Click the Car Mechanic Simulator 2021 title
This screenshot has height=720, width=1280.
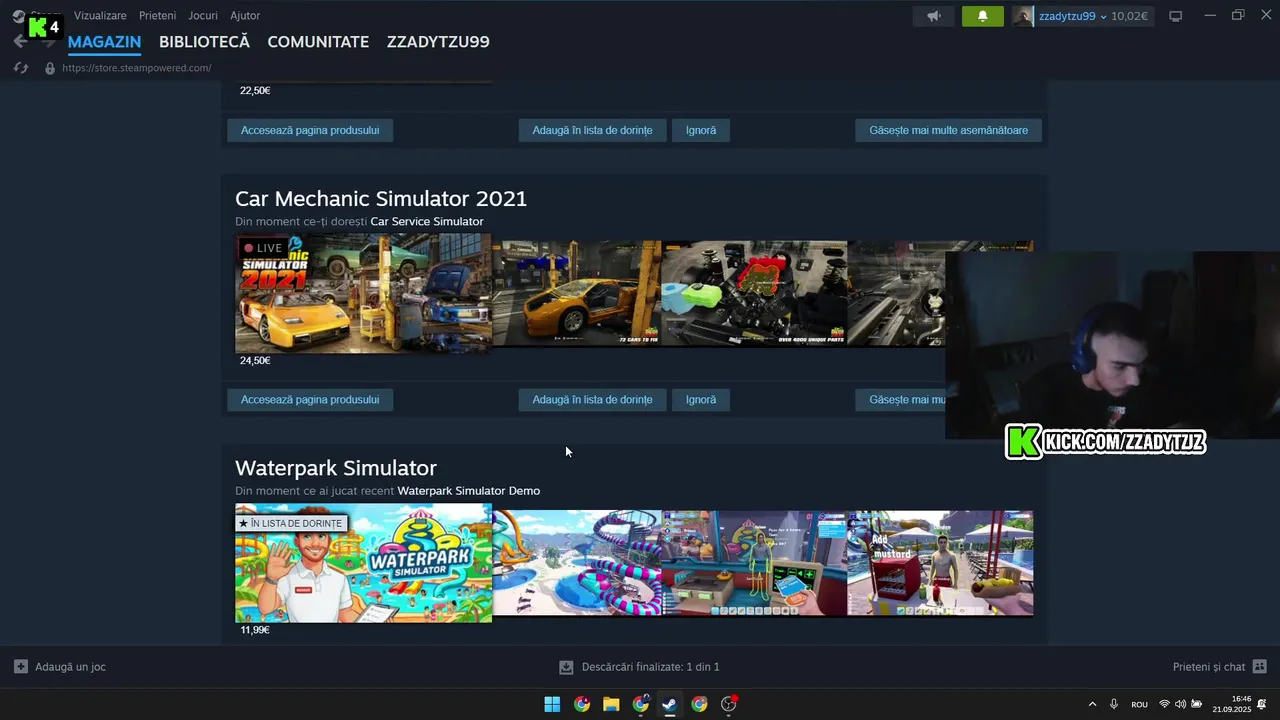click(381, 198)
